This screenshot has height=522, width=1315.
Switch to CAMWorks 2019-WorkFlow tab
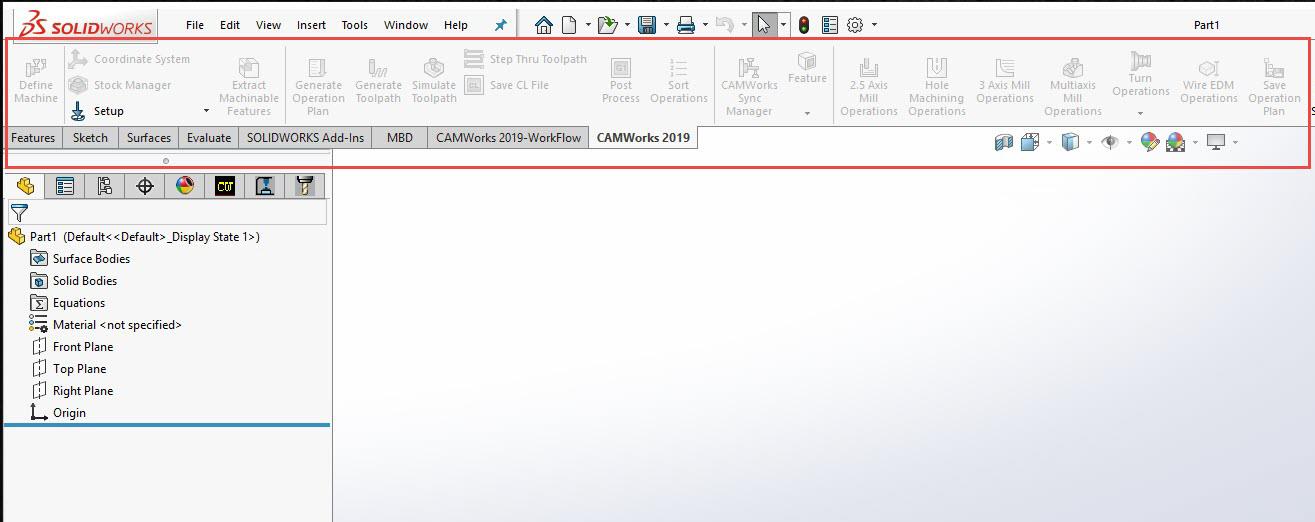click(x=508, y=138)
